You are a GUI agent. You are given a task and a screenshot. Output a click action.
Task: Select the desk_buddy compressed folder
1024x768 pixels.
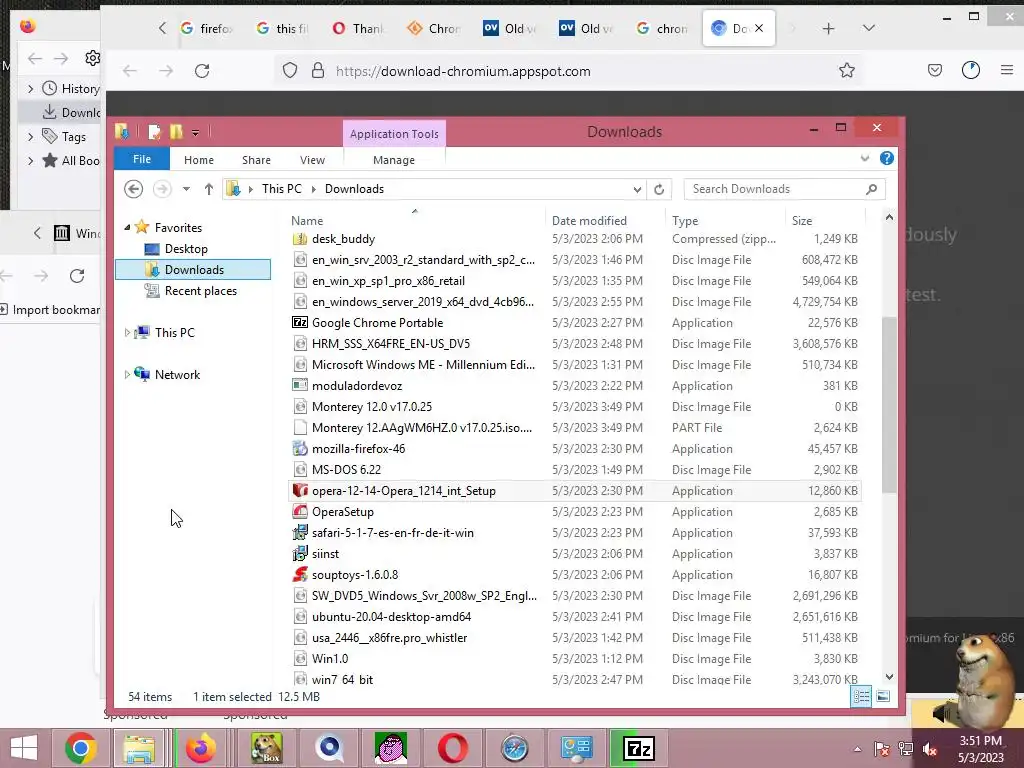pos(574,239)
